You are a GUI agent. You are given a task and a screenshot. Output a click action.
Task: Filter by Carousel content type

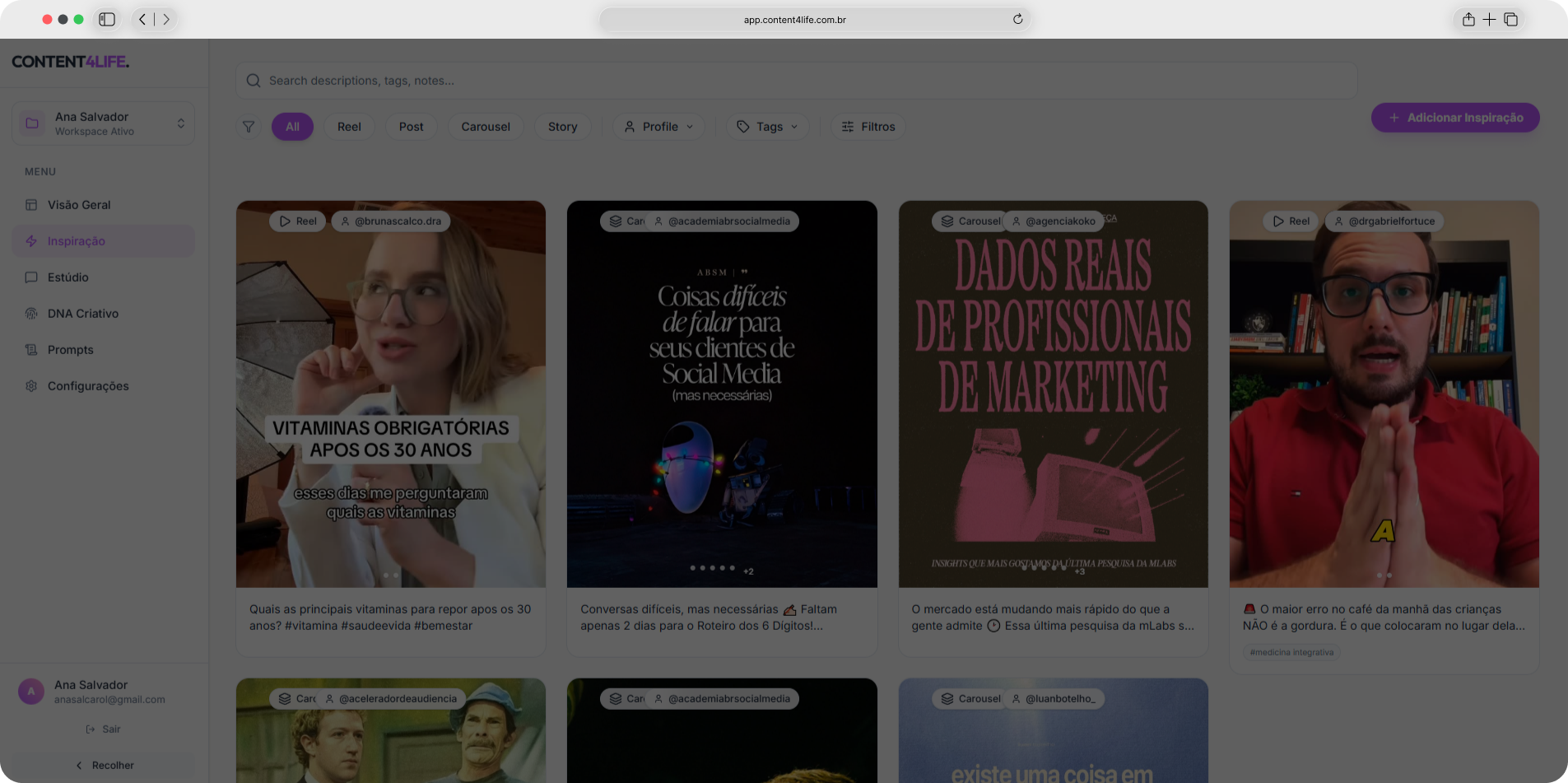(x=486, y=127)
